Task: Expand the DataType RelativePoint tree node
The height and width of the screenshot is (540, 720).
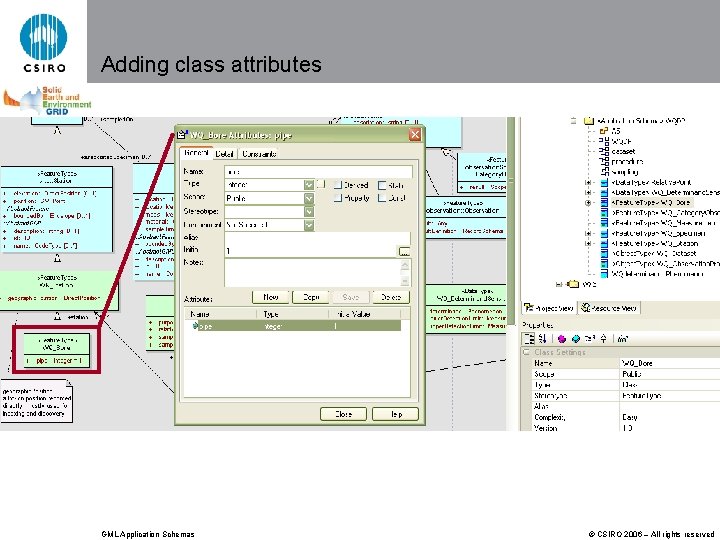Action: click(588, 182)
